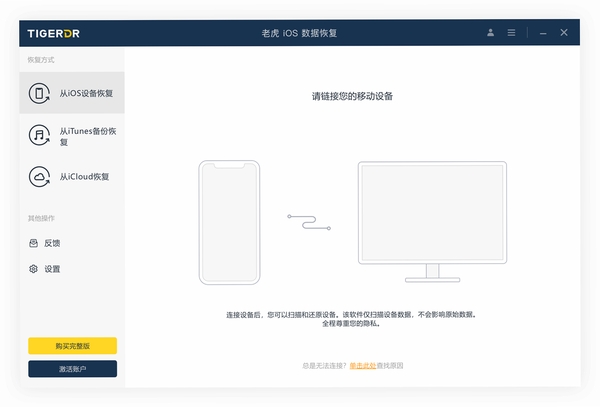This screenshot has width=600, height=407.
Task: Click the 全程尊重您的隐私 text line
Action: pyautogui.click(x=351, y=324)
